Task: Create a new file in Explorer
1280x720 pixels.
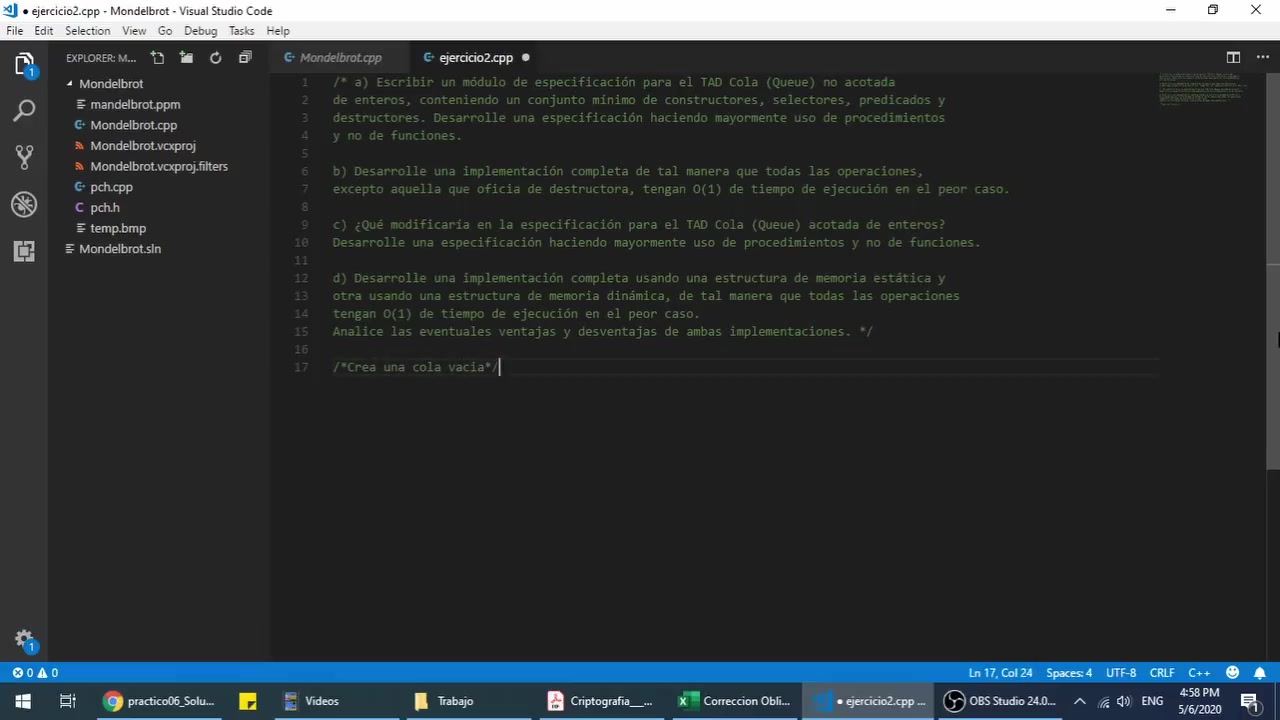Action: coord(157,58)
